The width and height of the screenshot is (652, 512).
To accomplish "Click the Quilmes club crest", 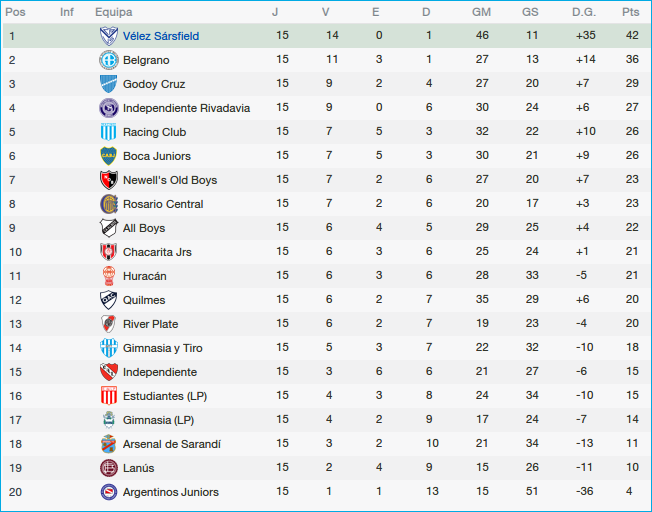I will (109, 300).
